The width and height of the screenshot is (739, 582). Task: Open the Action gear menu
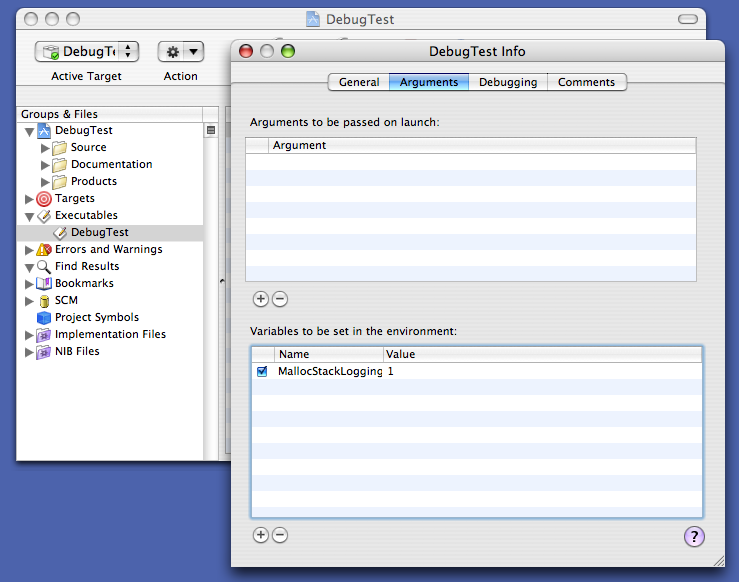[x=181, y=52]
